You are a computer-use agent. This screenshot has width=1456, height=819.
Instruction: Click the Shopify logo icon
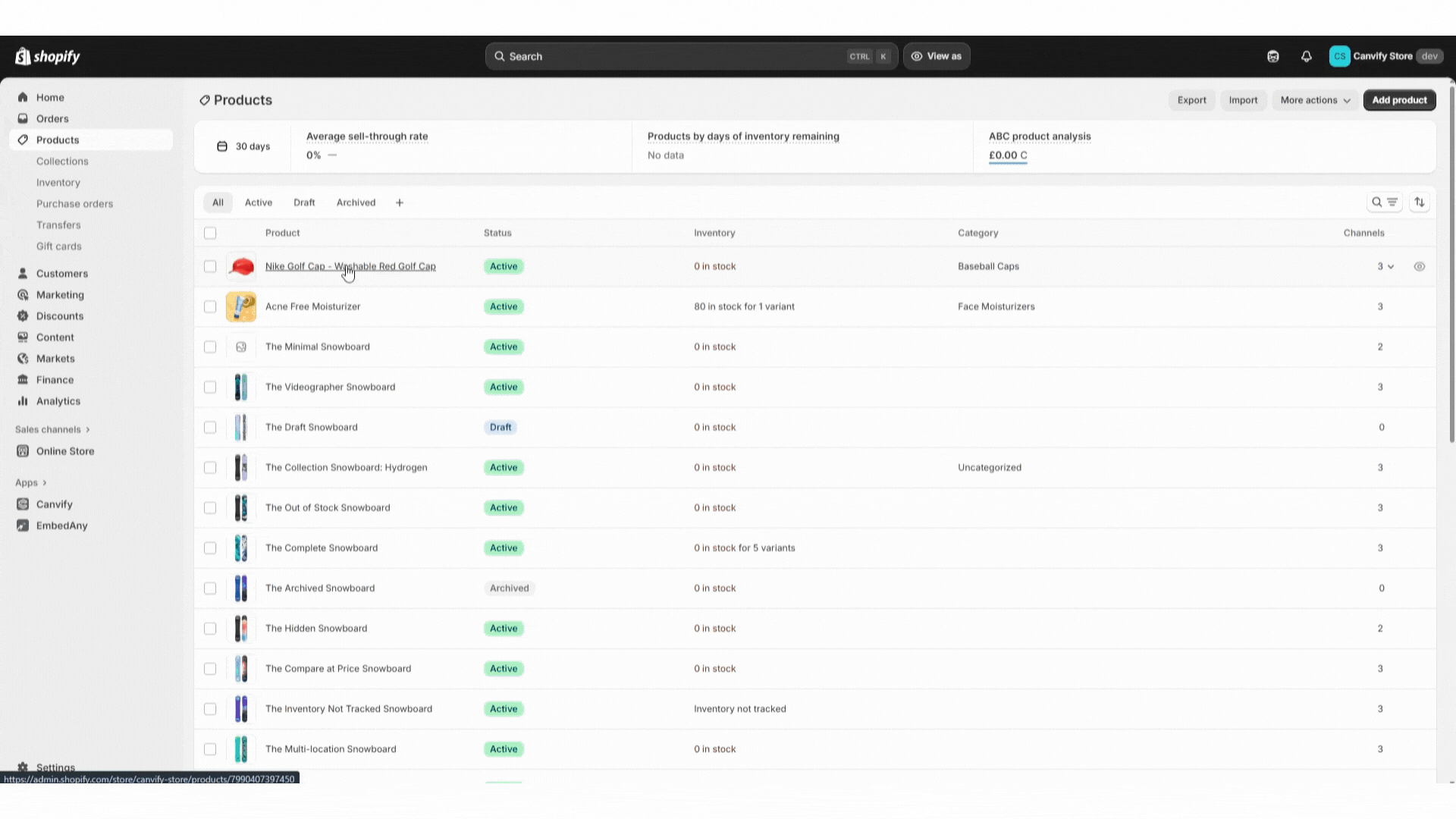[23, 56]
